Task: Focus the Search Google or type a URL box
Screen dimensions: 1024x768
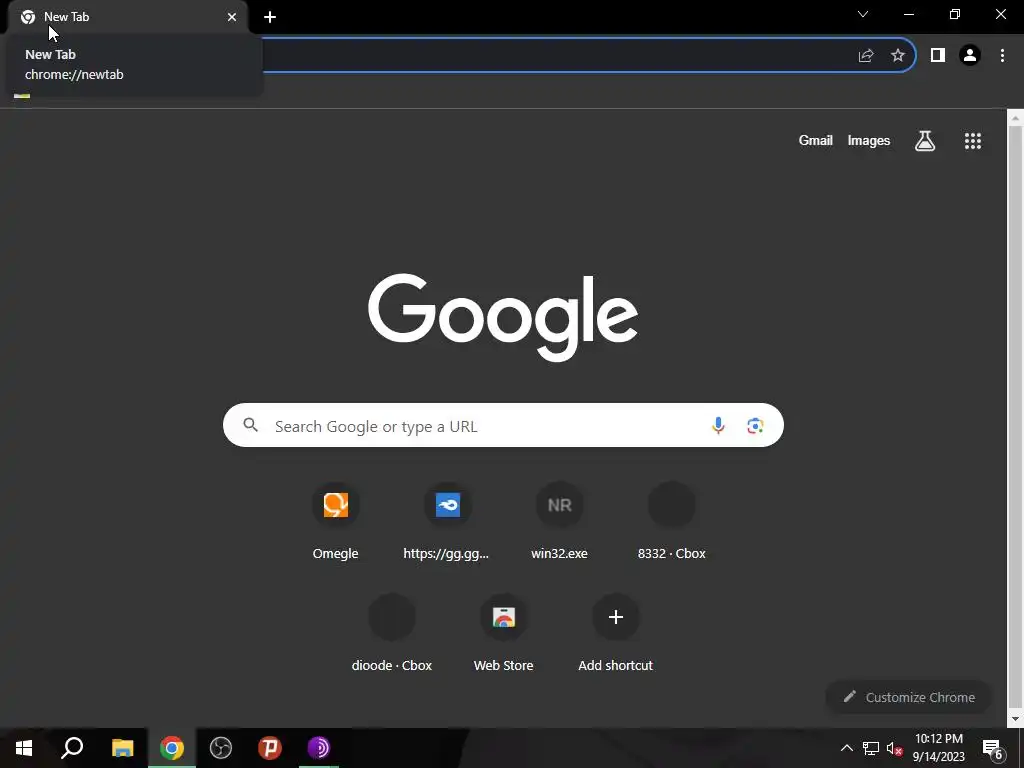Action: click(x=503, y=426)
